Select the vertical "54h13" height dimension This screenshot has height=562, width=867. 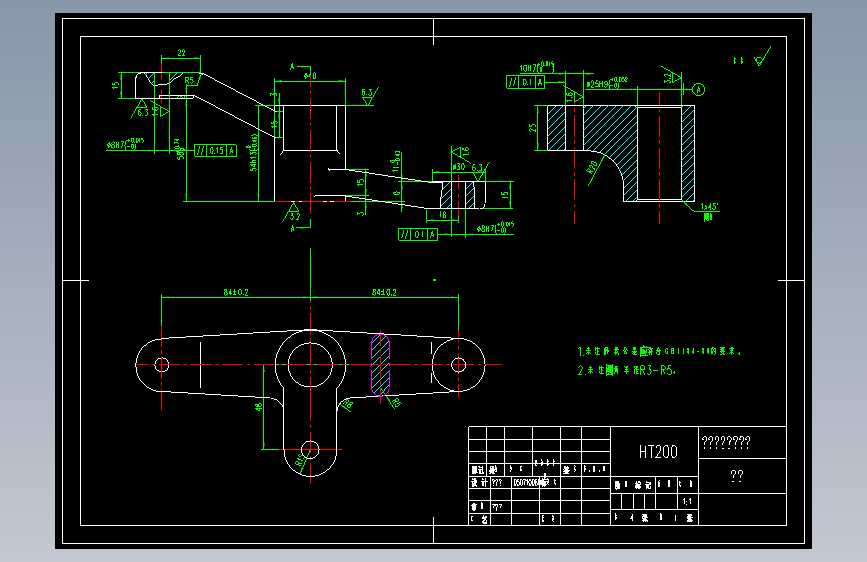pyautogui.click(x=254, y=153)
